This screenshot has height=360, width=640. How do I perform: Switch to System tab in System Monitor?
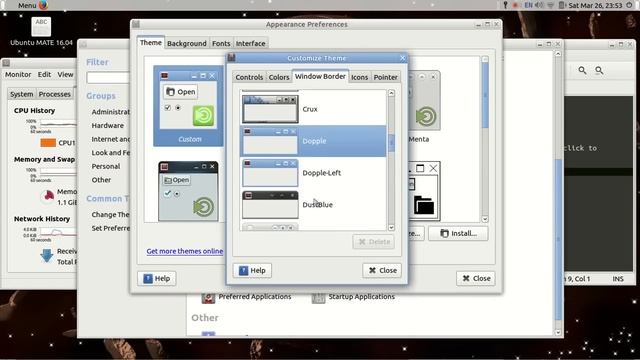coord(22,94)
